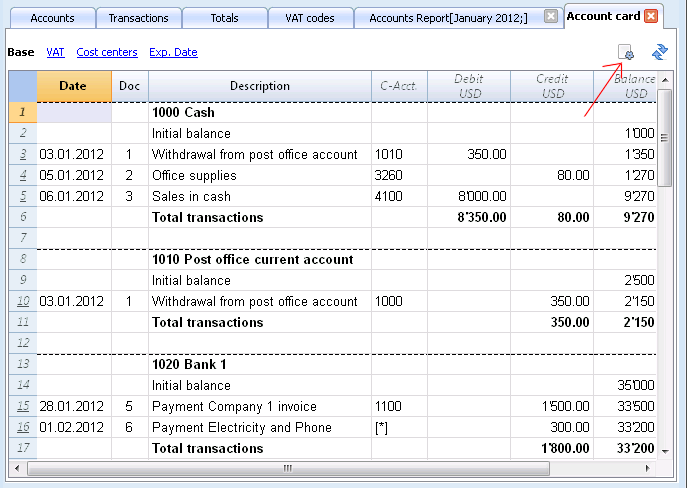Click the [*] contra account cell
Viewport: 687px width, 488px height.
[399, 428]
